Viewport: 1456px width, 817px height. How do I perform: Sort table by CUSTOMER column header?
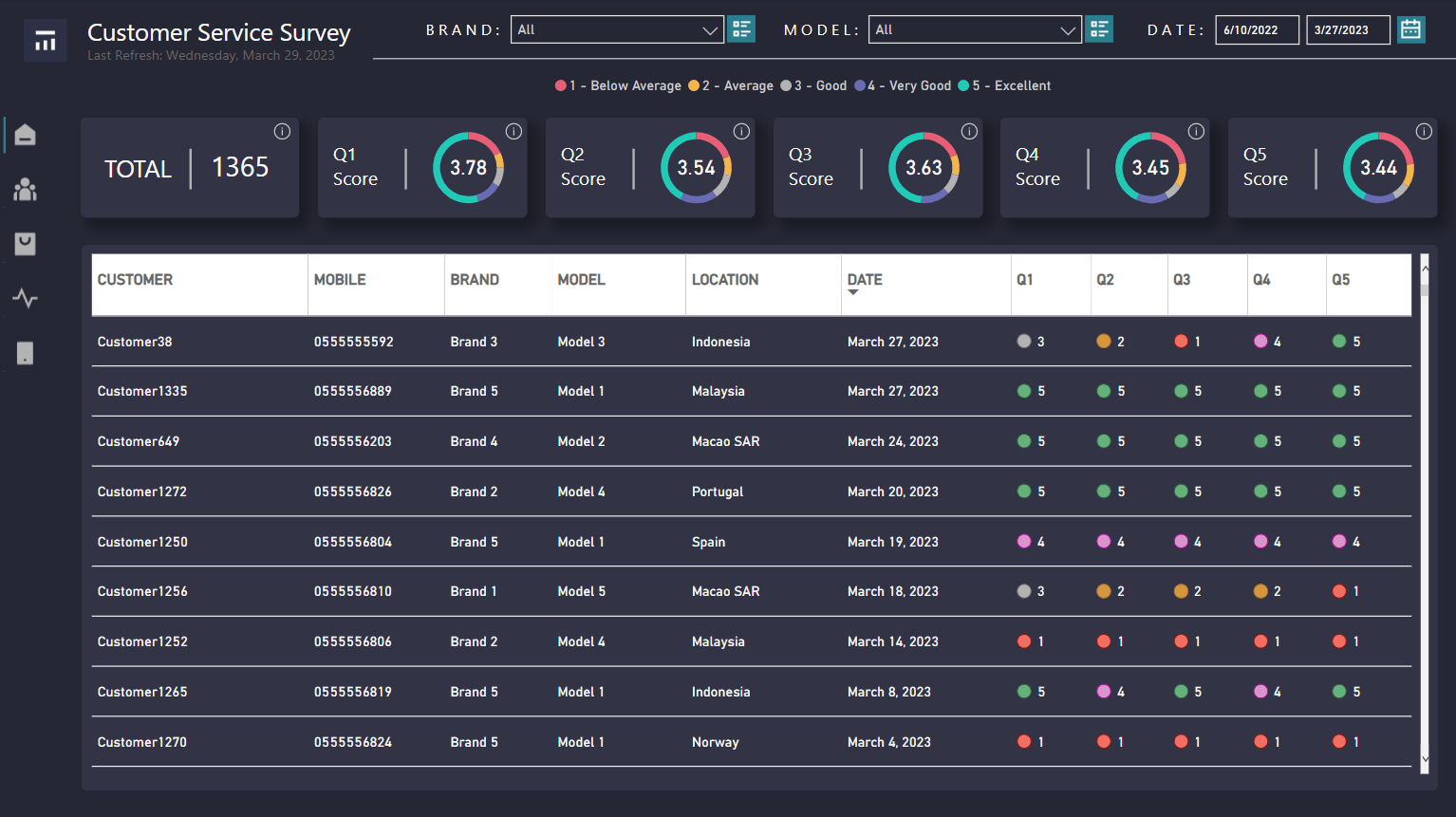click(135, 280)
